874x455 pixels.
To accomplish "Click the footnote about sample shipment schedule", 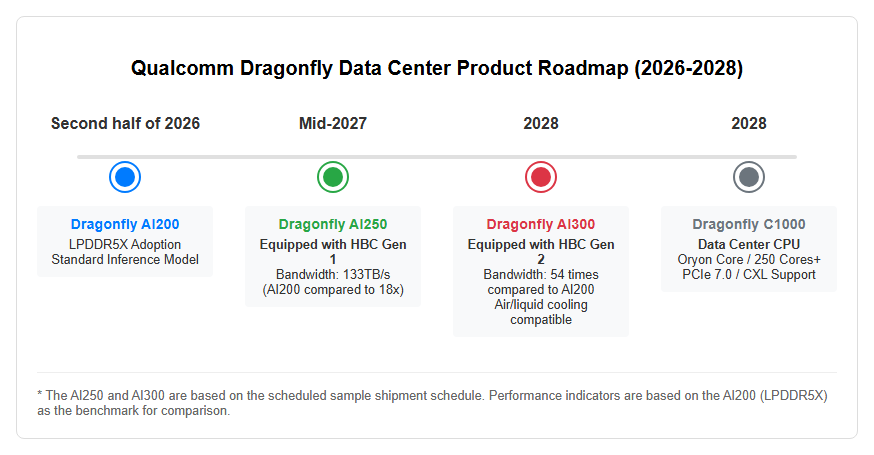I will pyautogui.click(x=433, y=403).
